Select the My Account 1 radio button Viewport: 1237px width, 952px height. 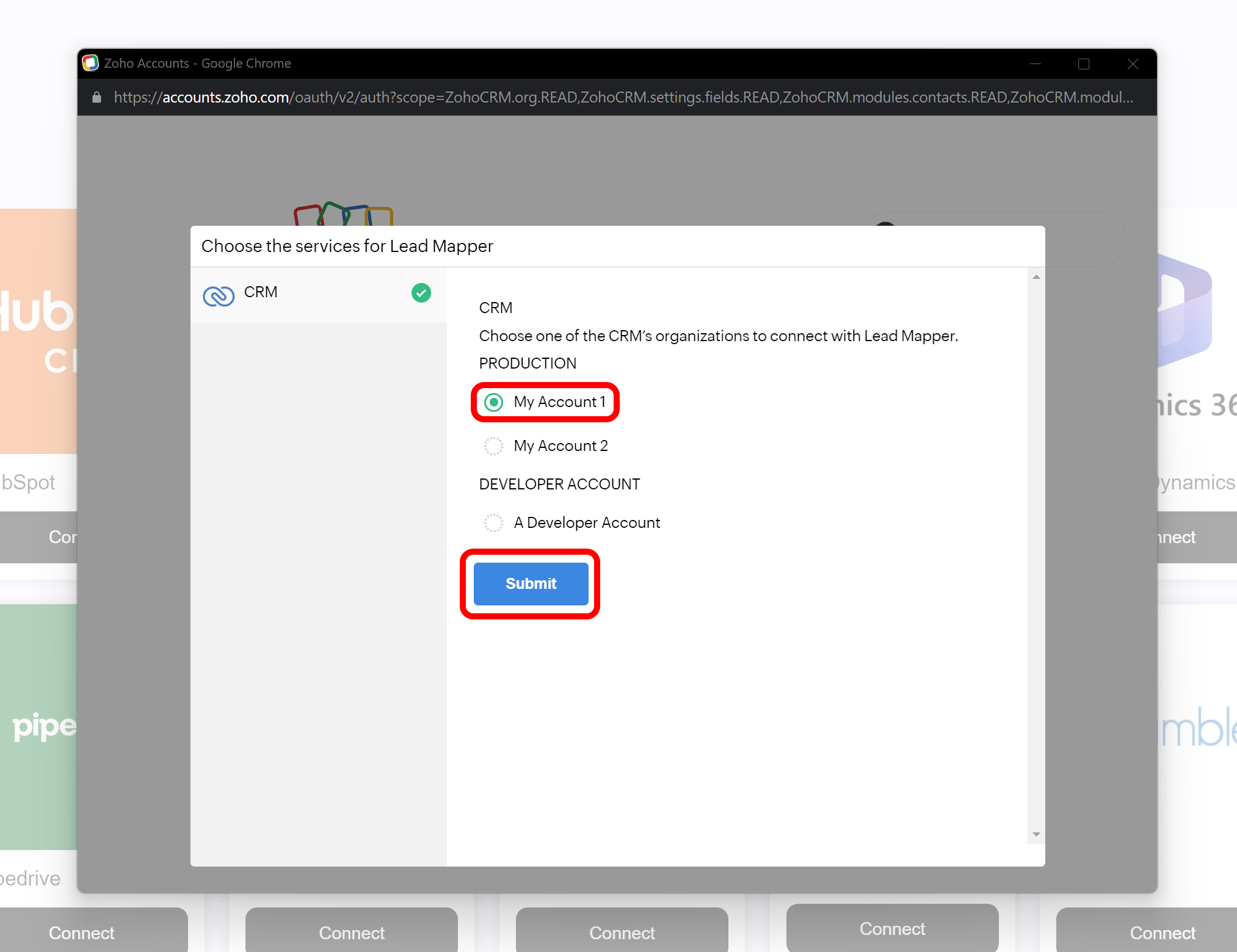coord(493,402)
